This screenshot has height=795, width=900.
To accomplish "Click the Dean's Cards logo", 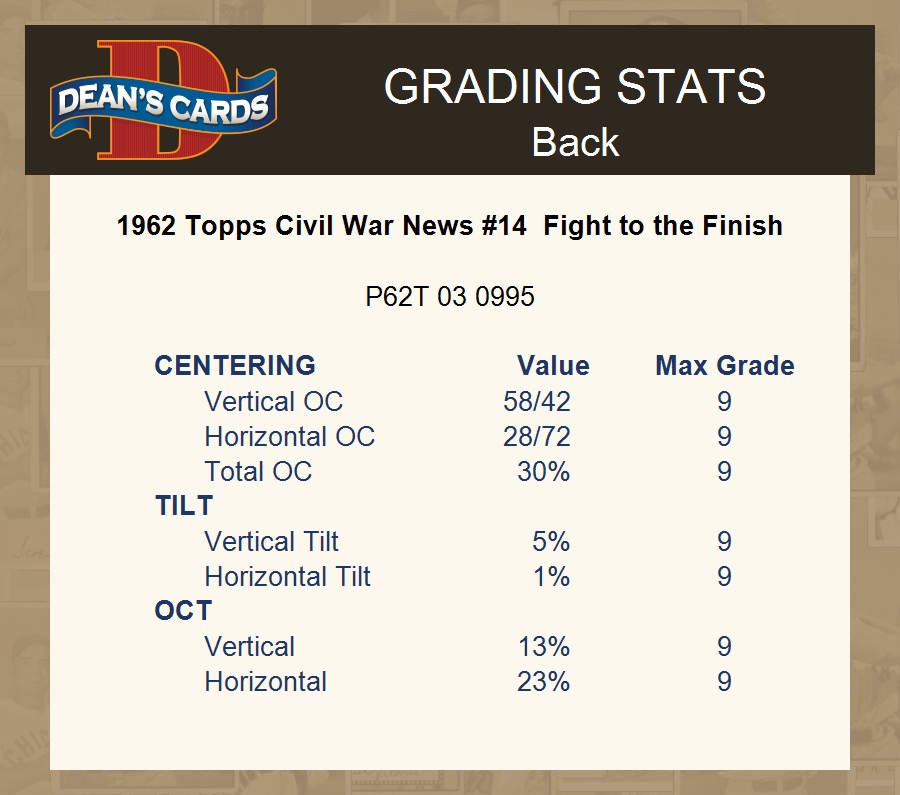I will pyautogui.click(x=163, y=101).
